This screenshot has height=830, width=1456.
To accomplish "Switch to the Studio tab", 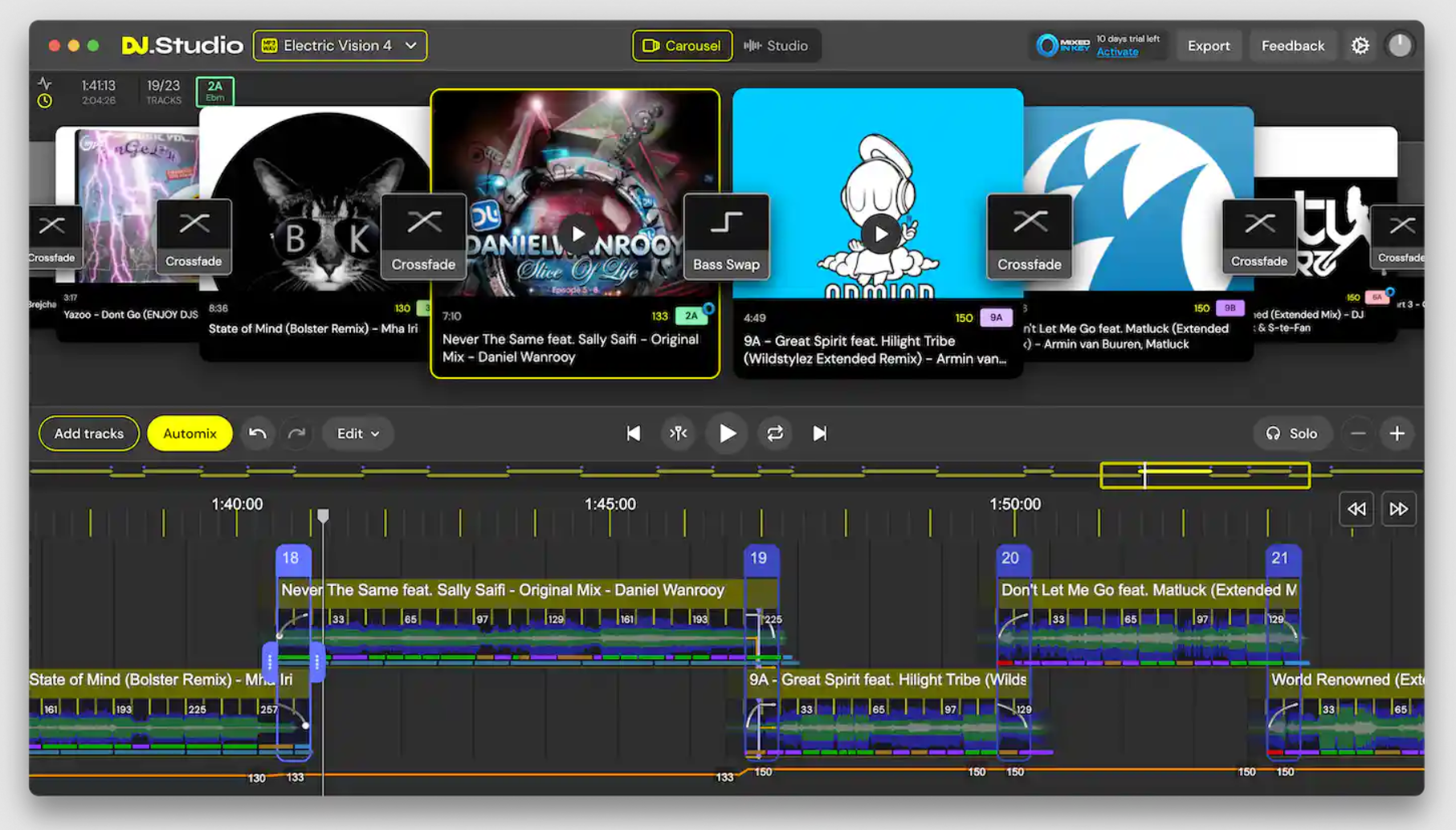I will tap(776, 46).
